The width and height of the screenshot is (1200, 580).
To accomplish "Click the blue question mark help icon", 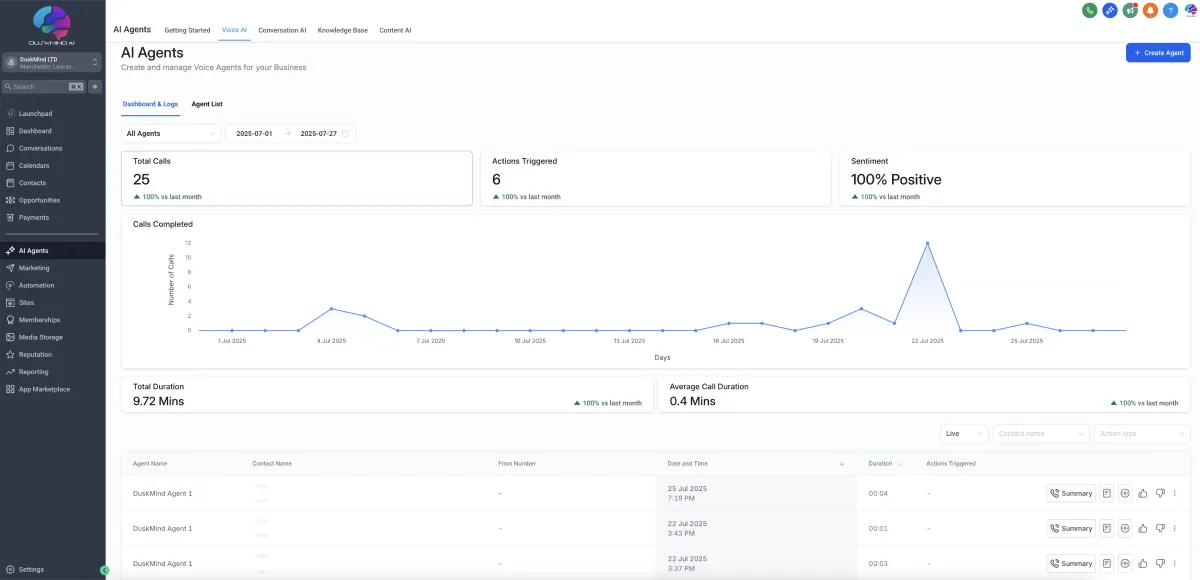I will pos(1170,10).
